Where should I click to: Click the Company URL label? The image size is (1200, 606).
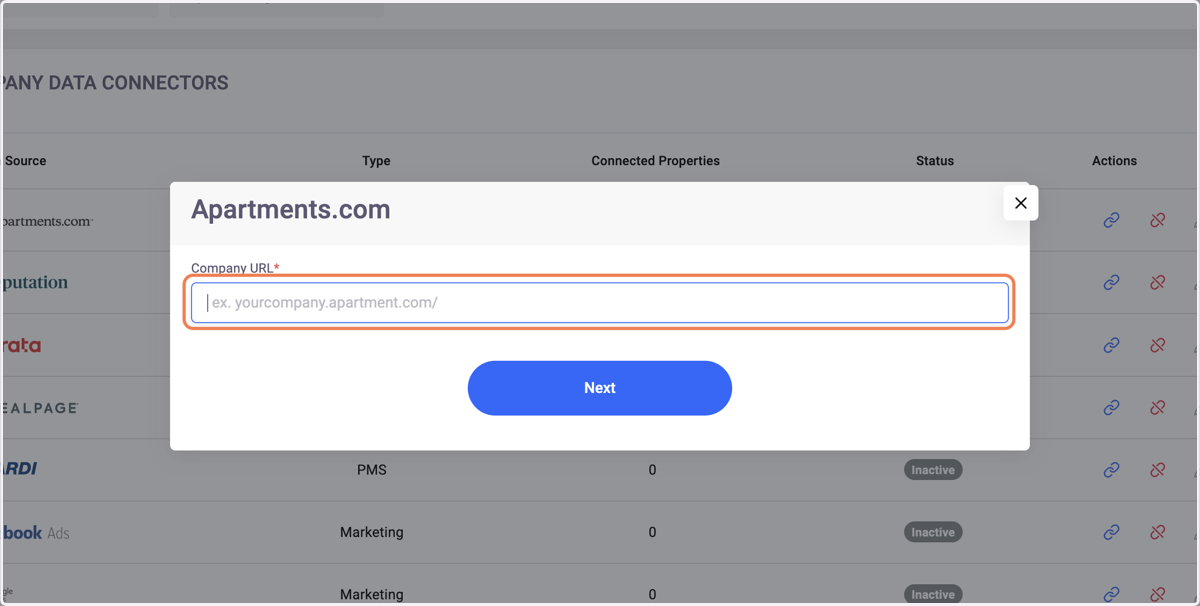pos(235,268)
